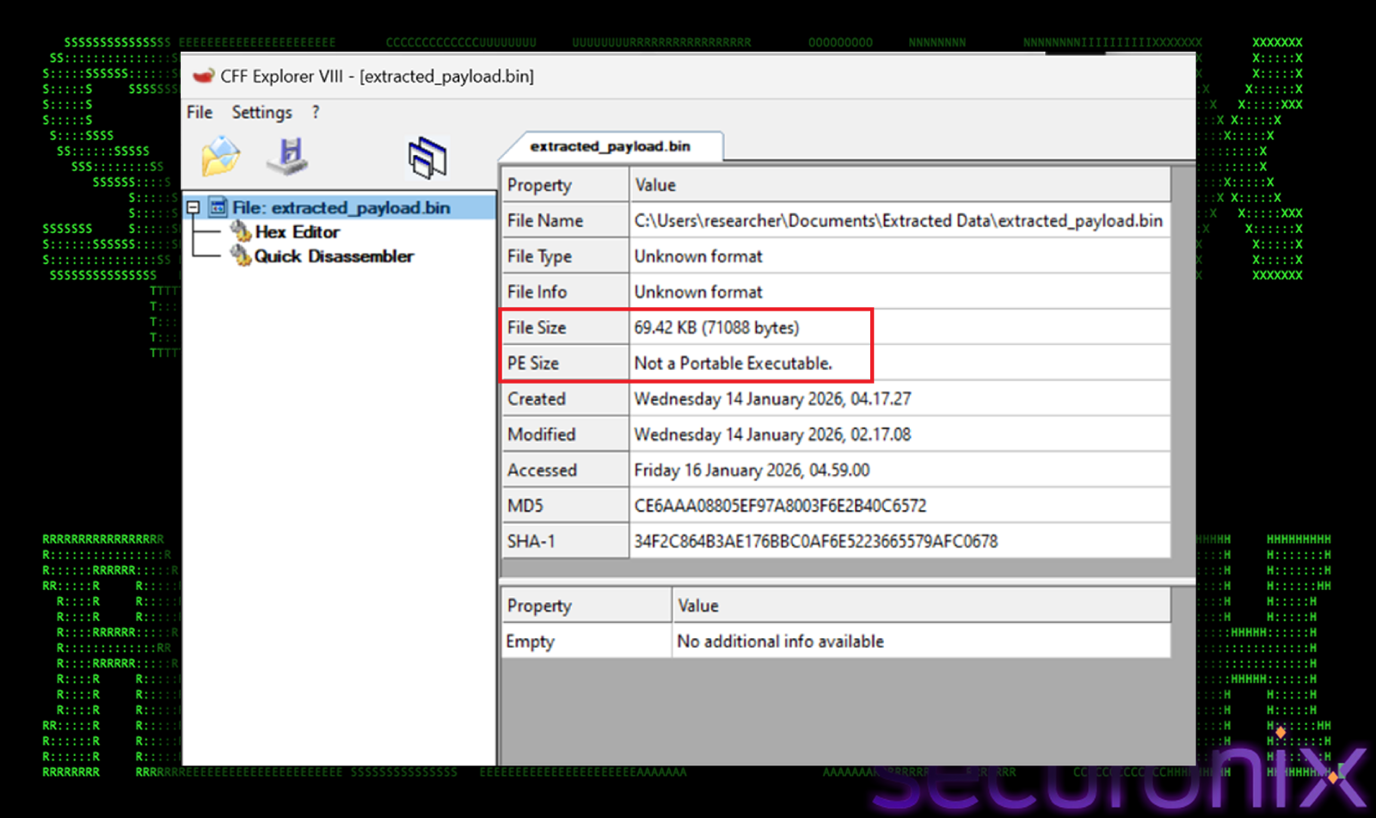Select the SHA-1 hash value cell
This screenshot has width=1376, height=818.
click(x=815, y=542)
